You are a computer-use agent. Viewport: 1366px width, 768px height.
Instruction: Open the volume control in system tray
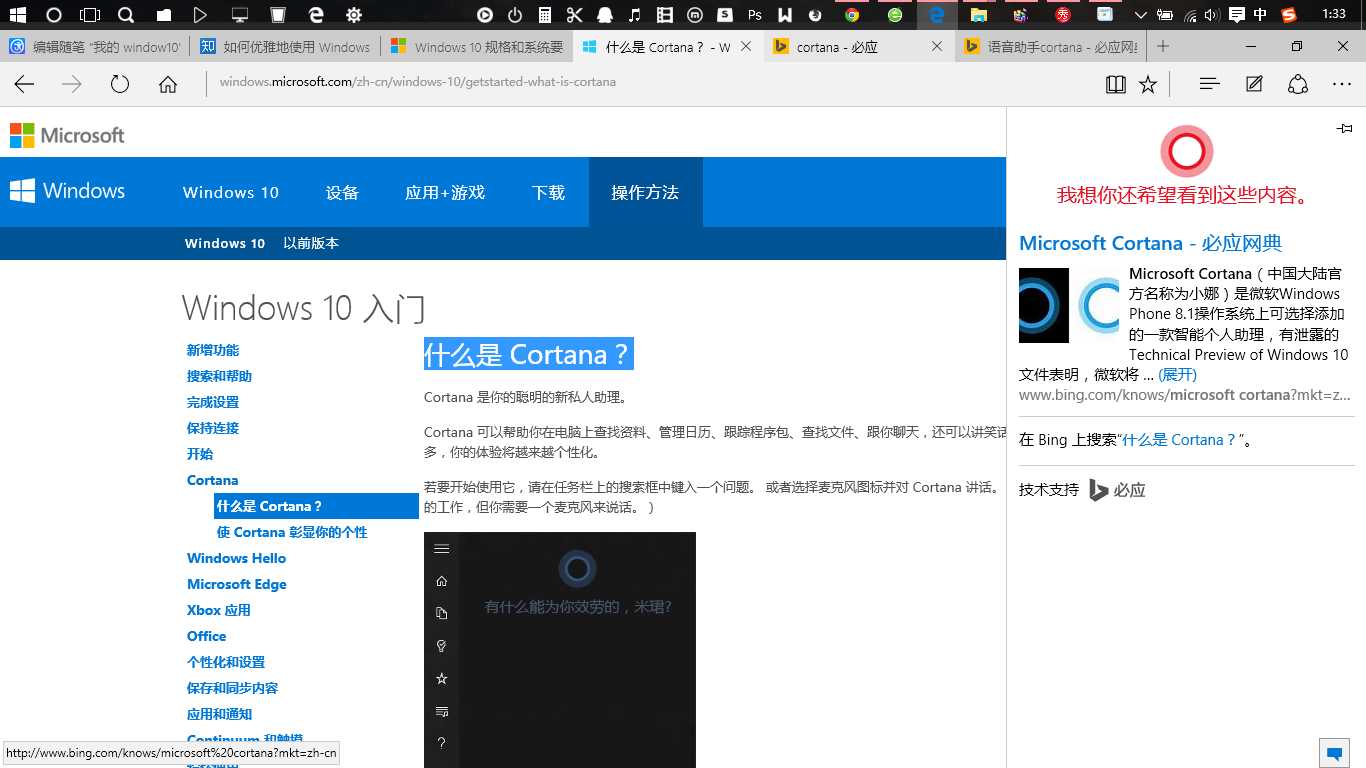tap(1211, 15)
